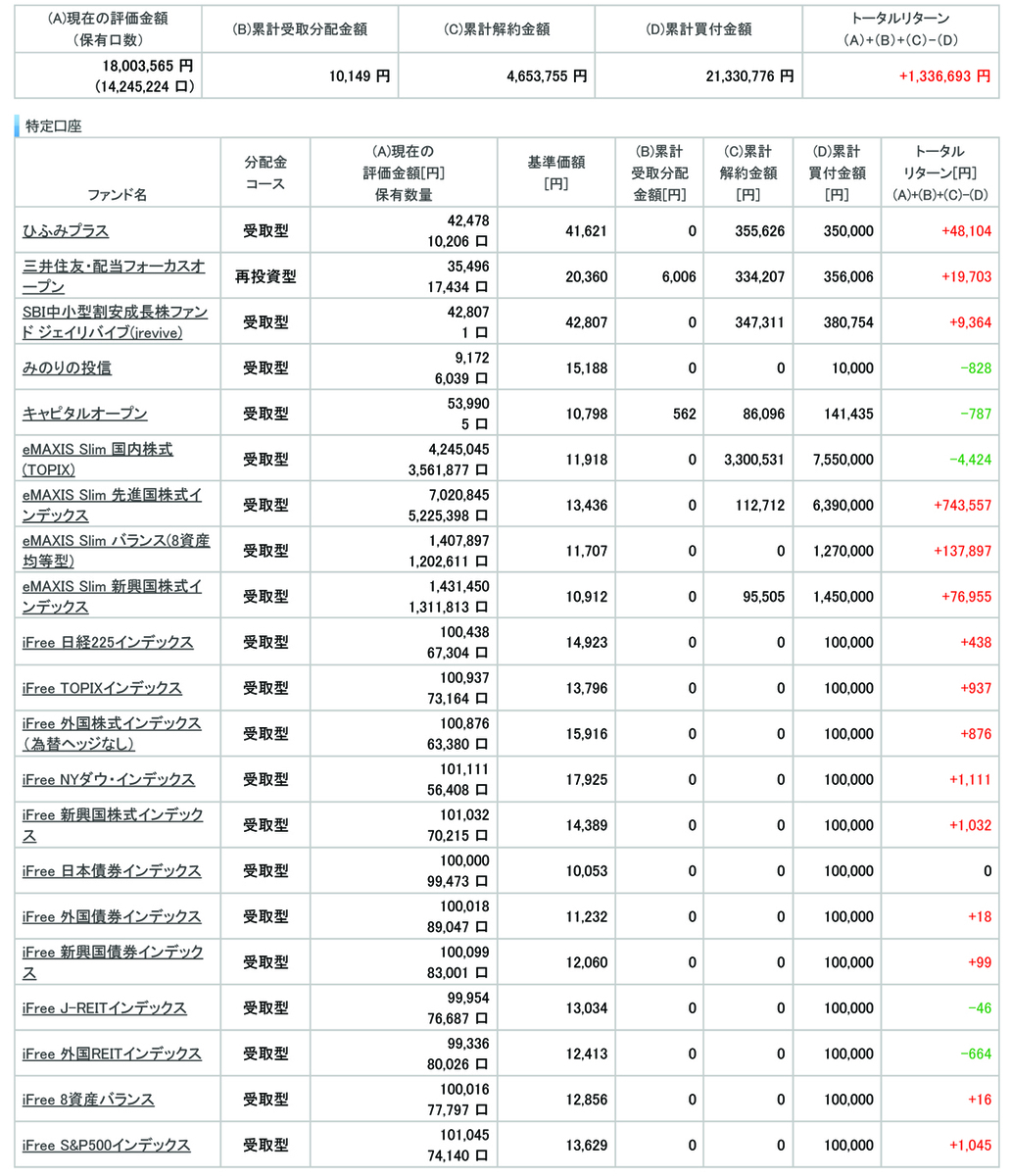Open the ひふみプラス fund link
The width and height of the screenshot is (1011, 1176).
[66, 231]
